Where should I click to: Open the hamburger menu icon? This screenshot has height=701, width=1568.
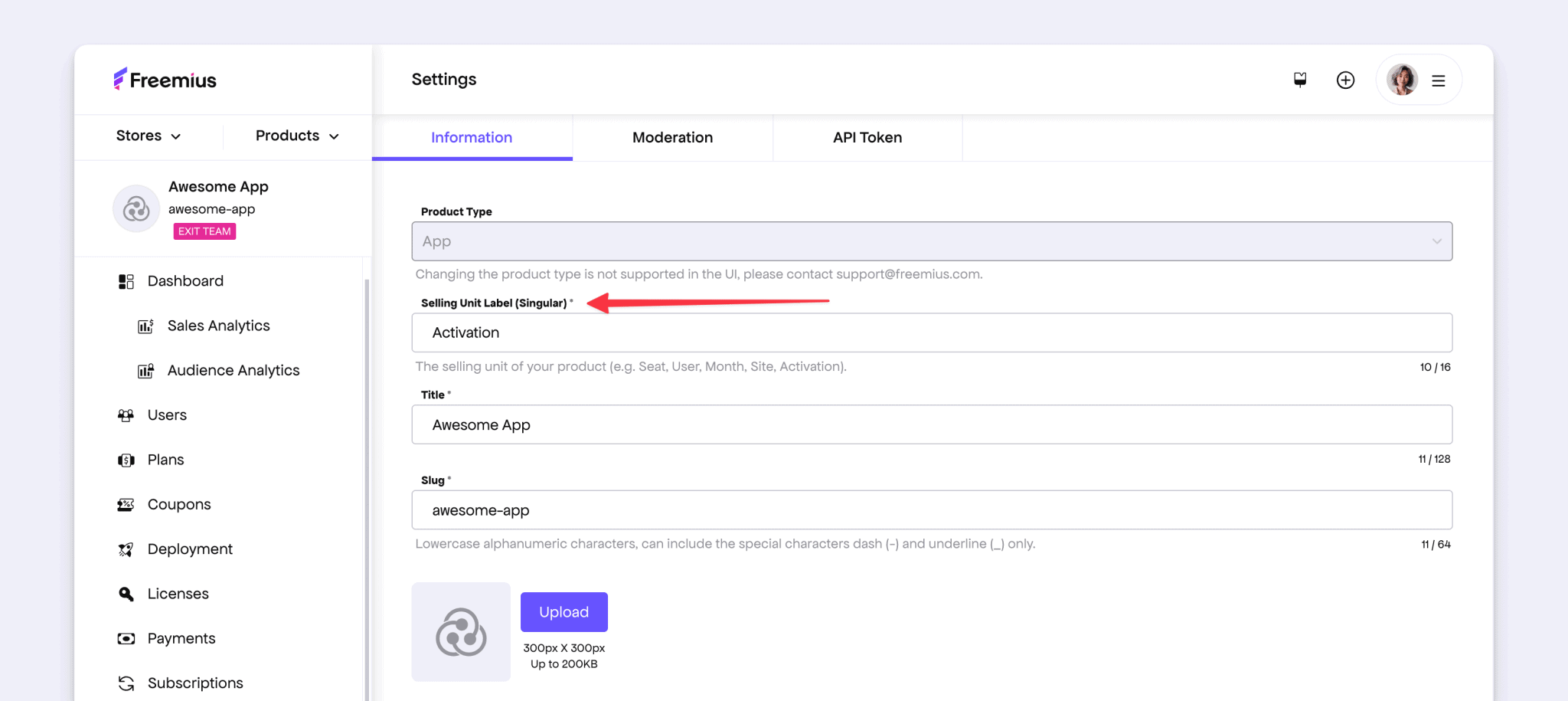[1439, 80]
